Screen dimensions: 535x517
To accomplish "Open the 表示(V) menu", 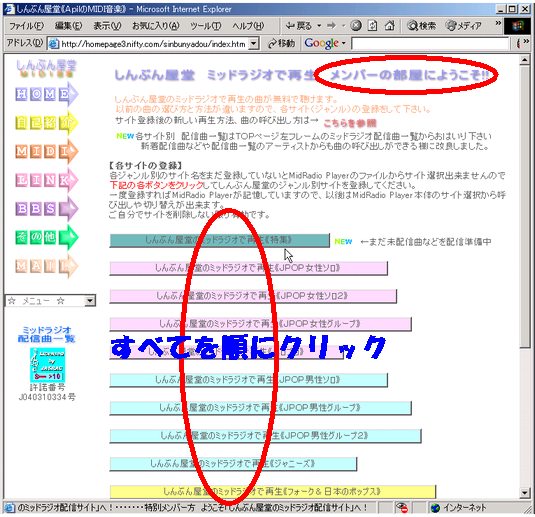I will point(107,26).
